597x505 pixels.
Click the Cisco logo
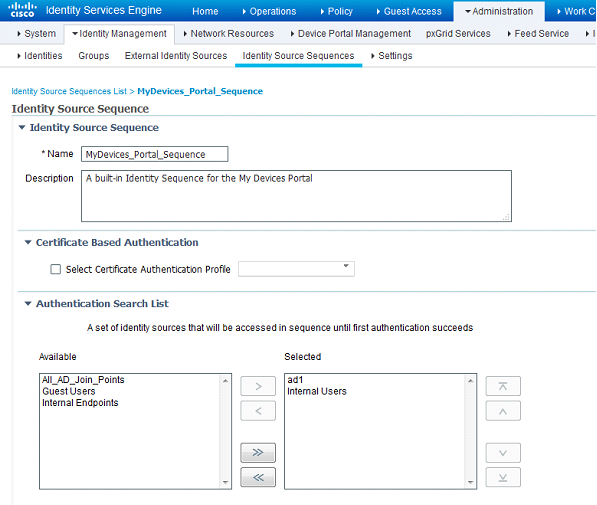tap(22, 10)
